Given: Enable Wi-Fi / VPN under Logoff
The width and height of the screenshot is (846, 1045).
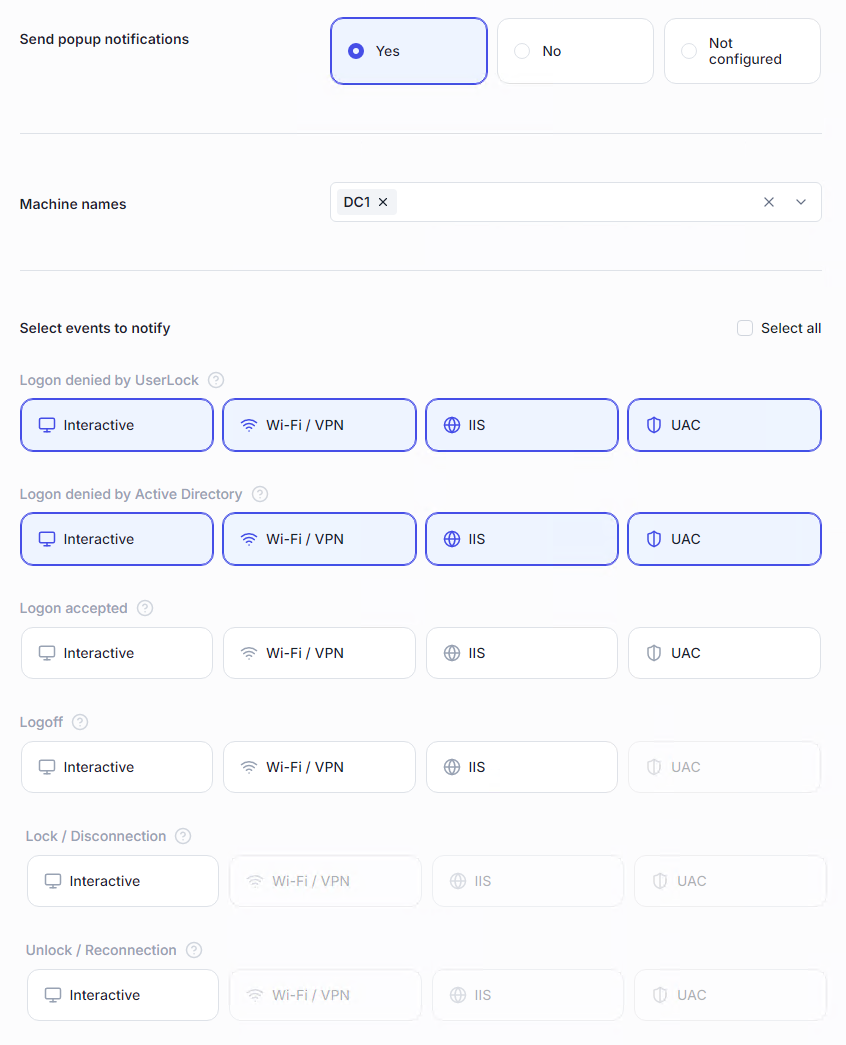Looking at the screenshot, I should click(319, 767).
